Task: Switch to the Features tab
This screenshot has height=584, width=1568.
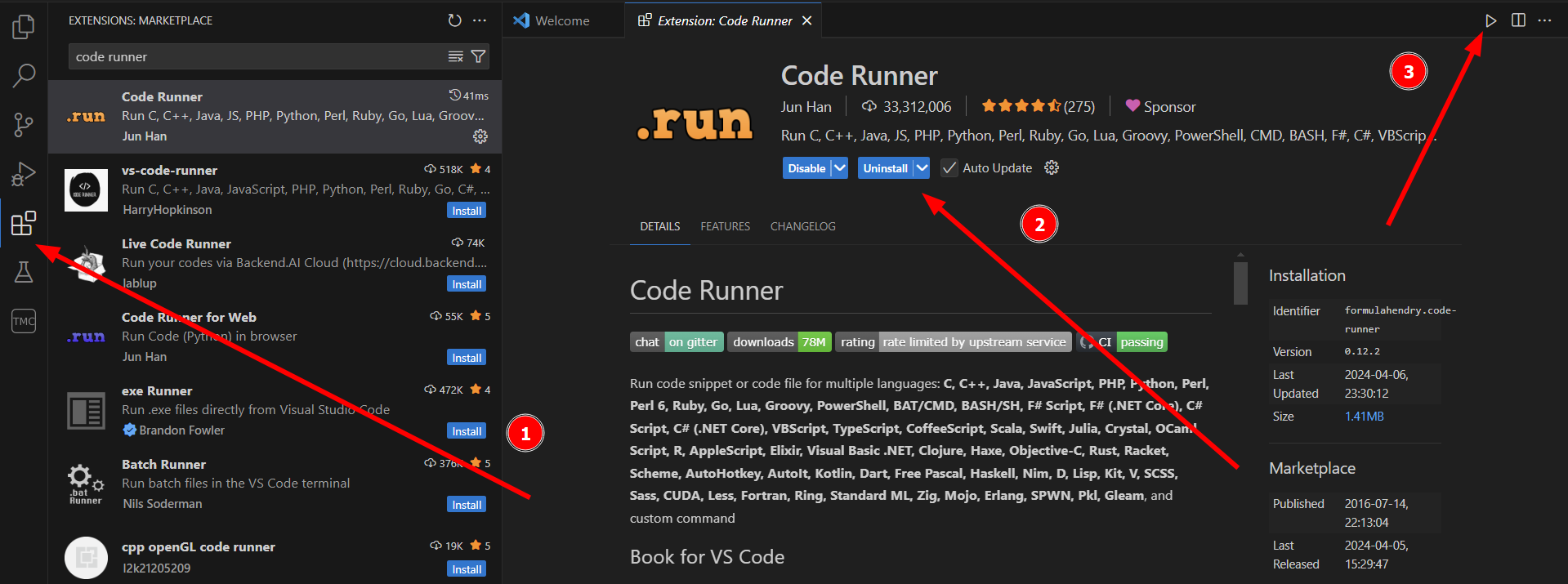Action: 725,226
